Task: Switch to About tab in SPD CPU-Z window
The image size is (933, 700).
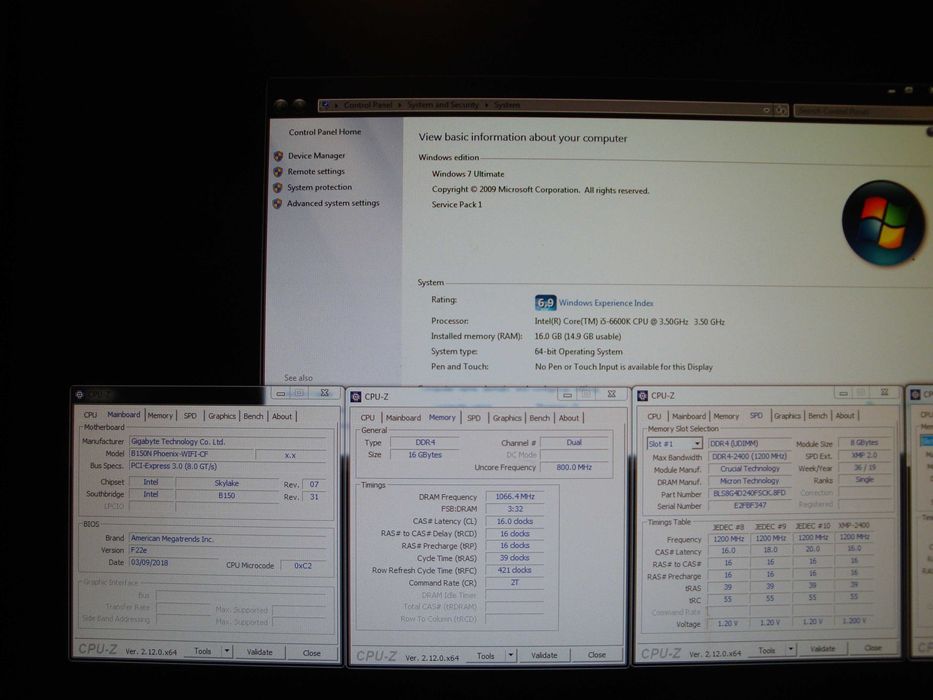Action: (x=845, y=415)
